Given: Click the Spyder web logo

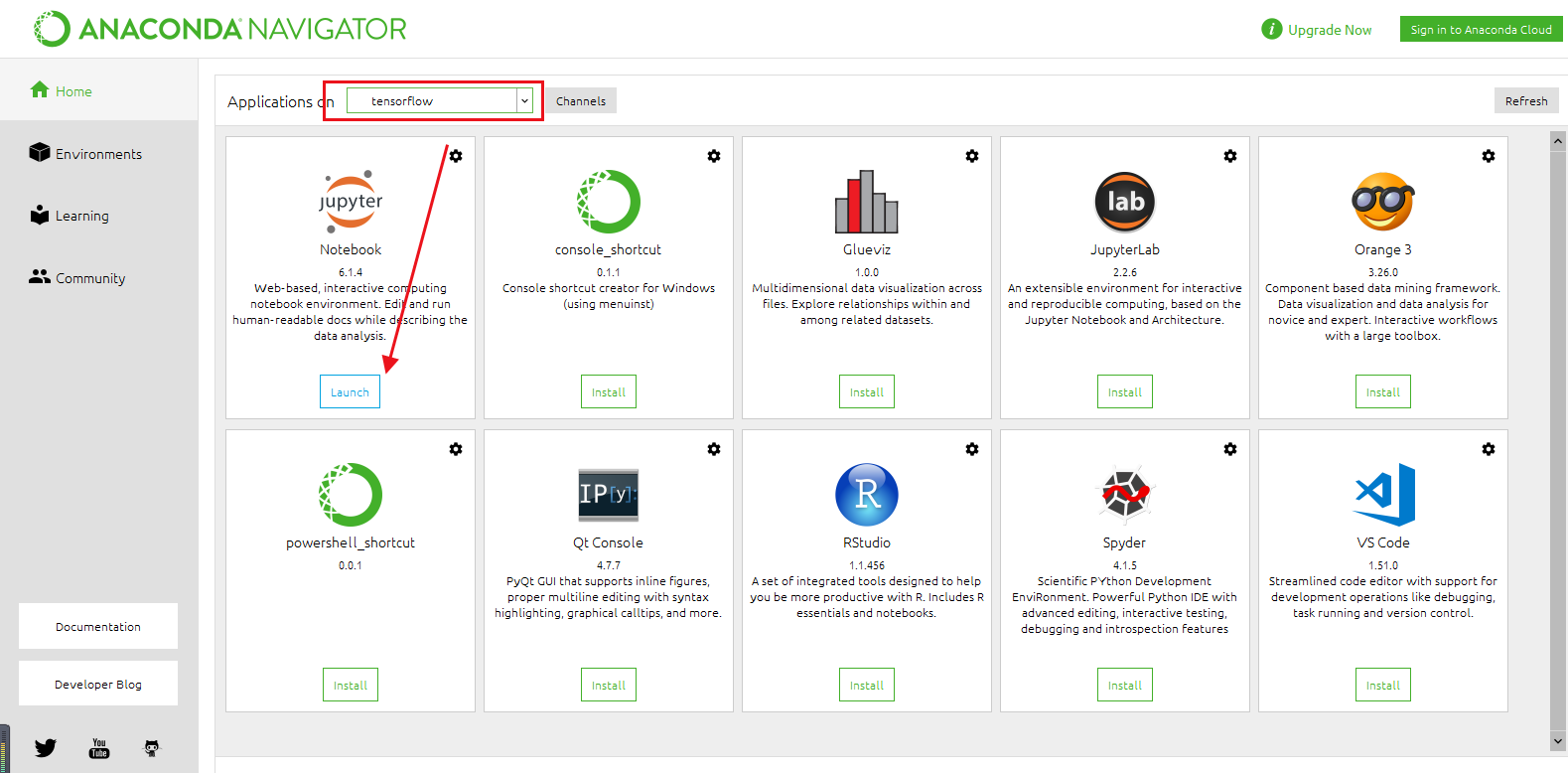Looking at the screenshot, I should (x=1125, y=495).
